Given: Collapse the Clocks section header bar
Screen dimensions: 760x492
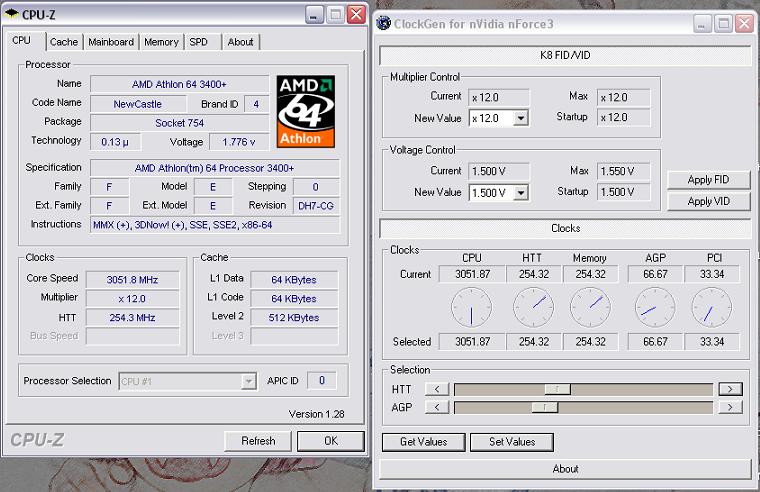Looking at the screenshot, I should [565, 228].
